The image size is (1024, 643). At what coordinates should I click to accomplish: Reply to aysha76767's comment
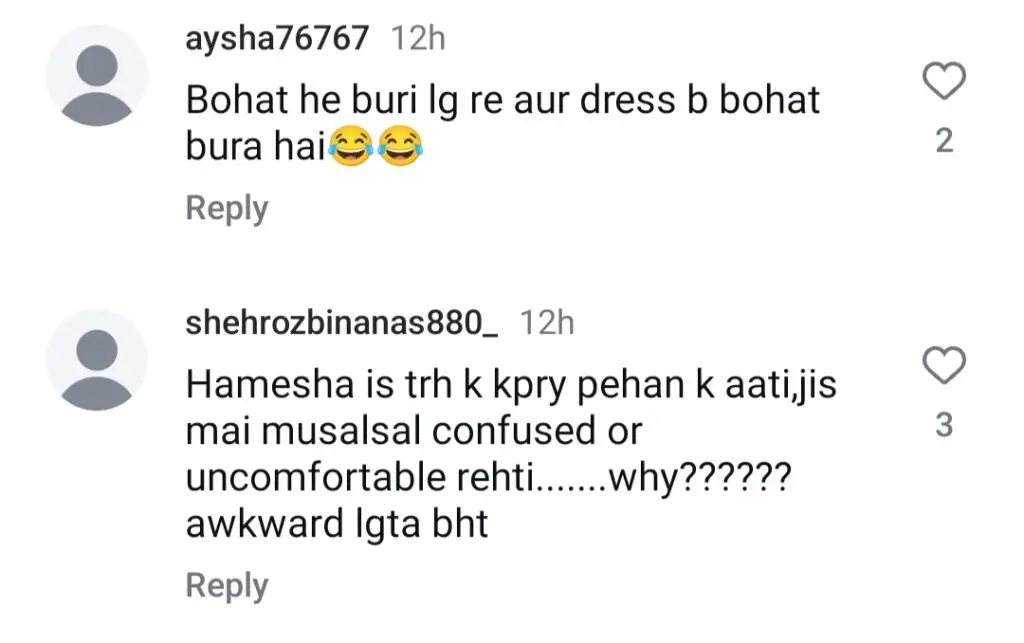point(227,209)
